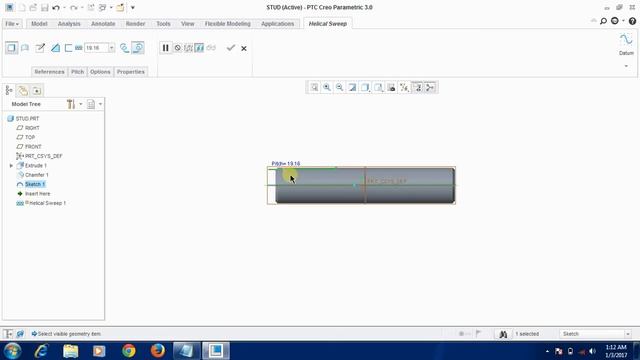This screenshot has width=640, height=360.
Task: Switch to the Annotate ribbon tab
Action: [x=103, y=24]
